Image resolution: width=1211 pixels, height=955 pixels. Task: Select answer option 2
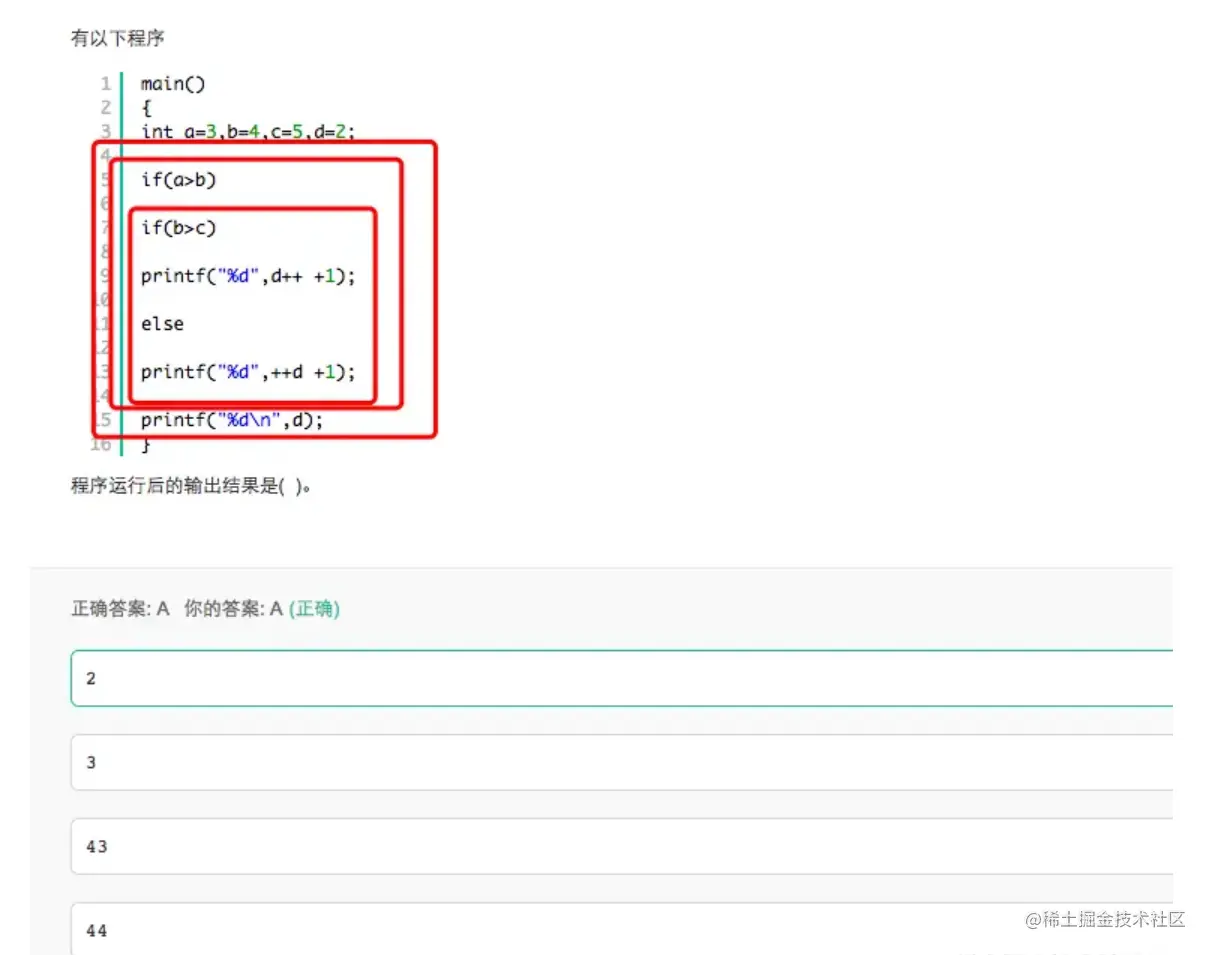[621, 679]
